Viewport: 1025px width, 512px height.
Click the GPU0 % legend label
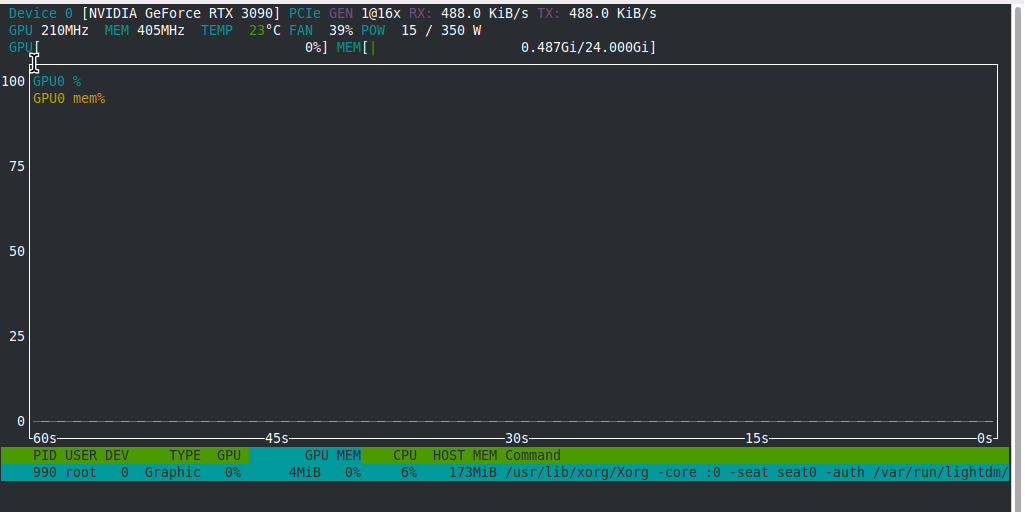coord(56,81)
